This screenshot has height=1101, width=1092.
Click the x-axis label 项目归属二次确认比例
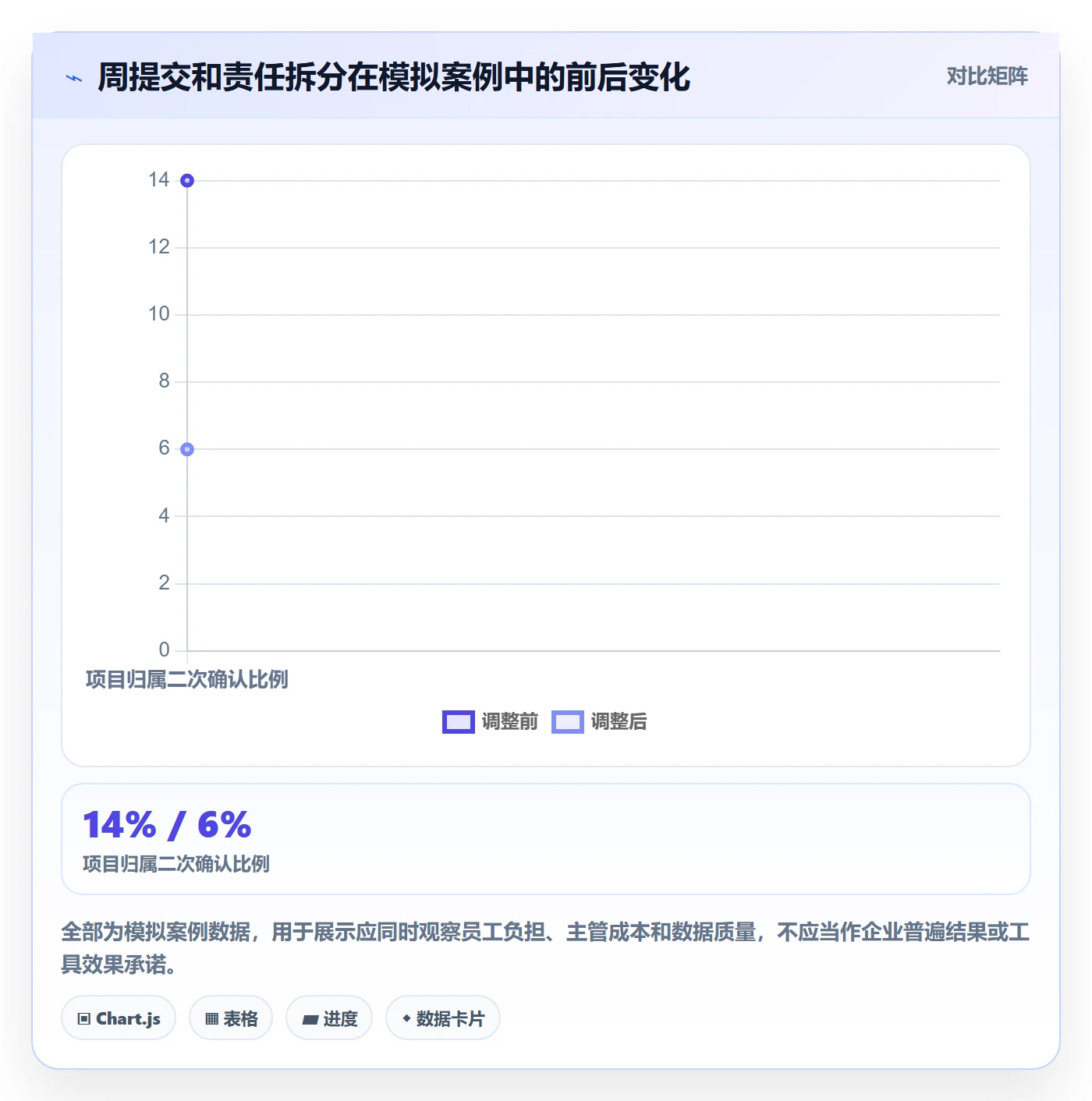[x=187, y=680]
